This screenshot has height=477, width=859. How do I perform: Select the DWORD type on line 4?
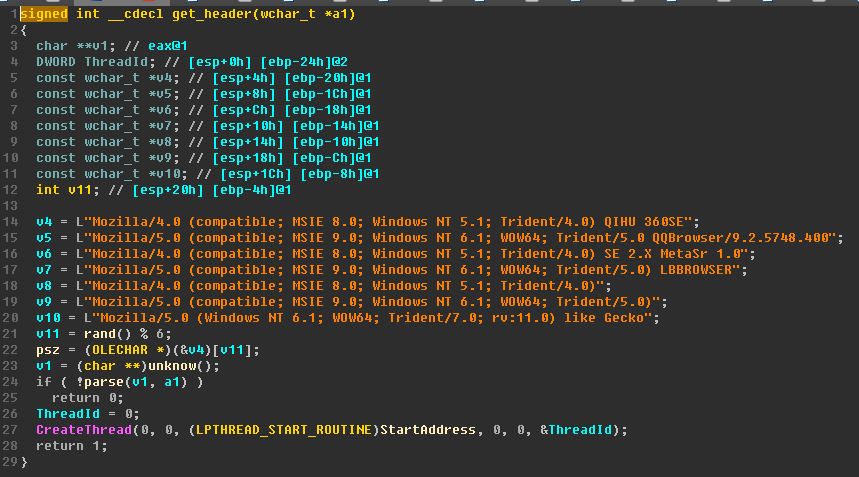tap(56, 62)
